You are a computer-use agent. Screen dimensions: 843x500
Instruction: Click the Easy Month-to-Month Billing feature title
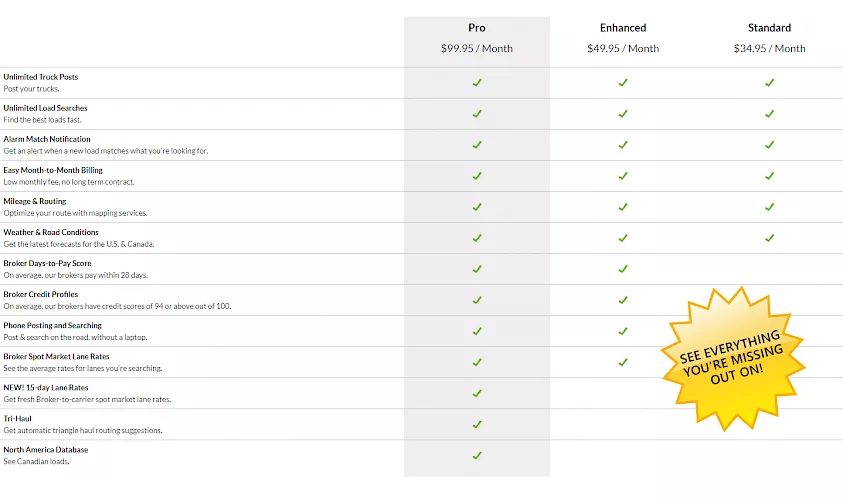(x=53, y=170)
